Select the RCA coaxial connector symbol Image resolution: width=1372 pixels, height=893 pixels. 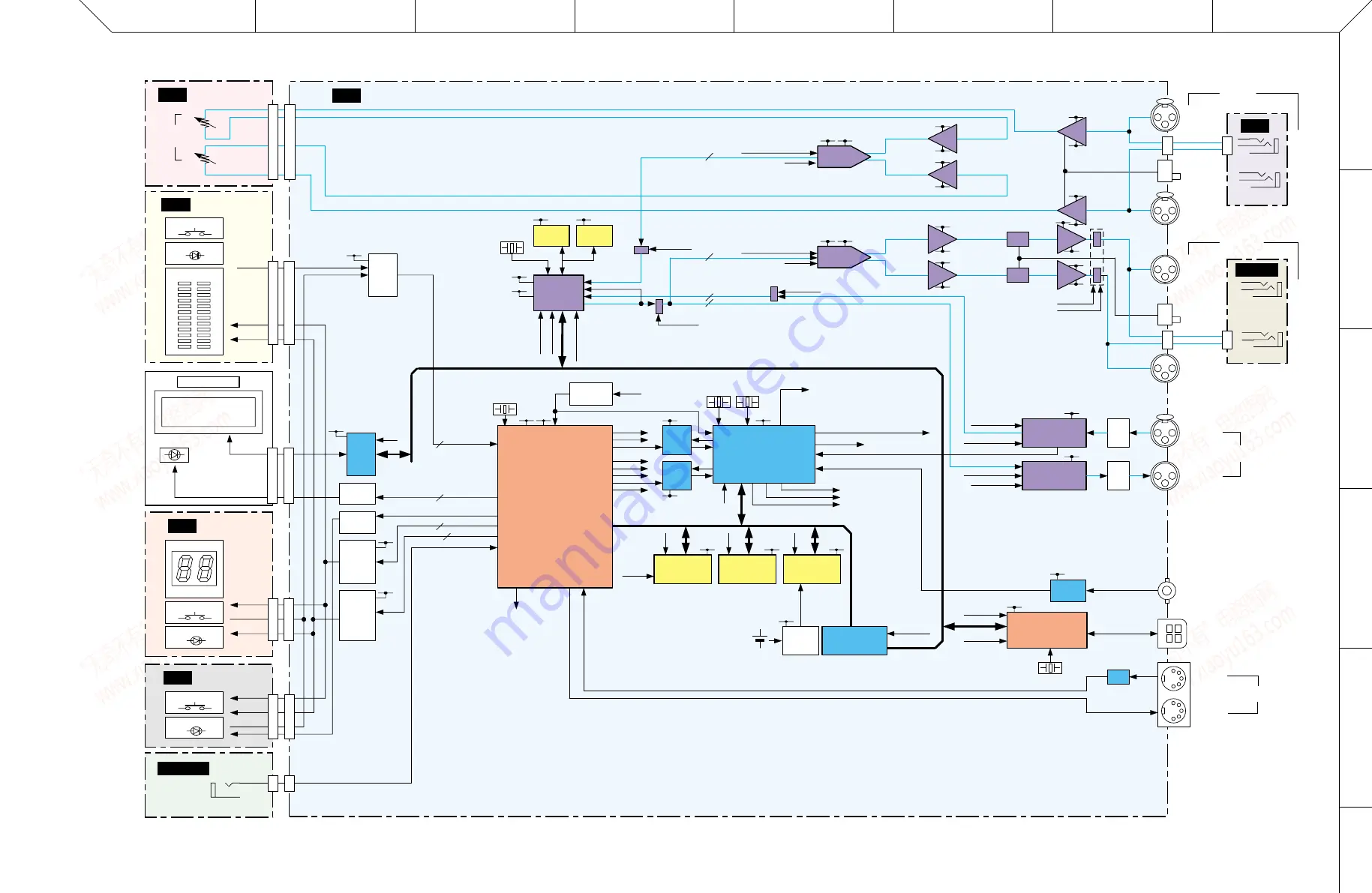(x=1166, y=591)
